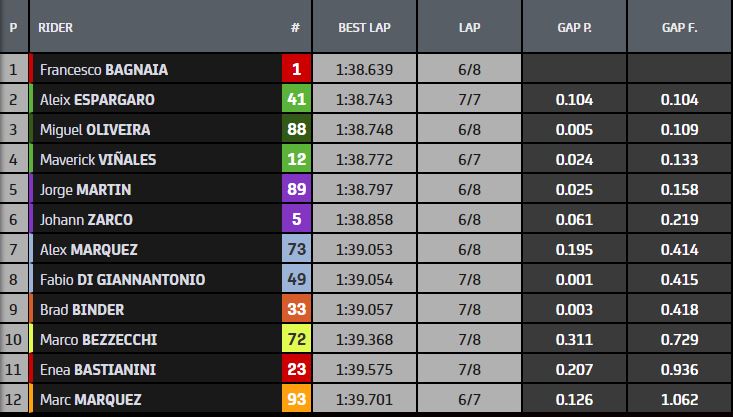The image size is (733, 417).
Task: Sort by the BEST LAP column header
Action: (x=364, y=28)
